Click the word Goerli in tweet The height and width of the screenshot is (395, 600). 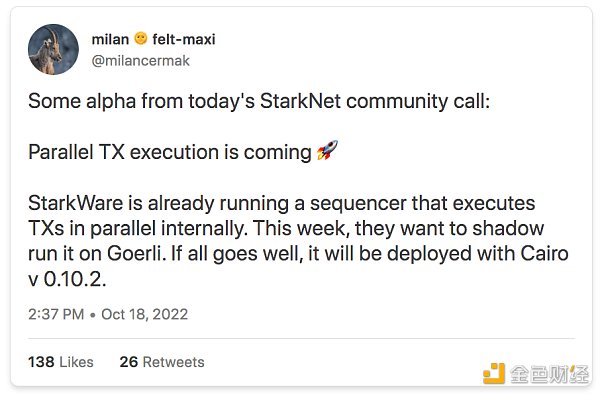coord(136,253)
